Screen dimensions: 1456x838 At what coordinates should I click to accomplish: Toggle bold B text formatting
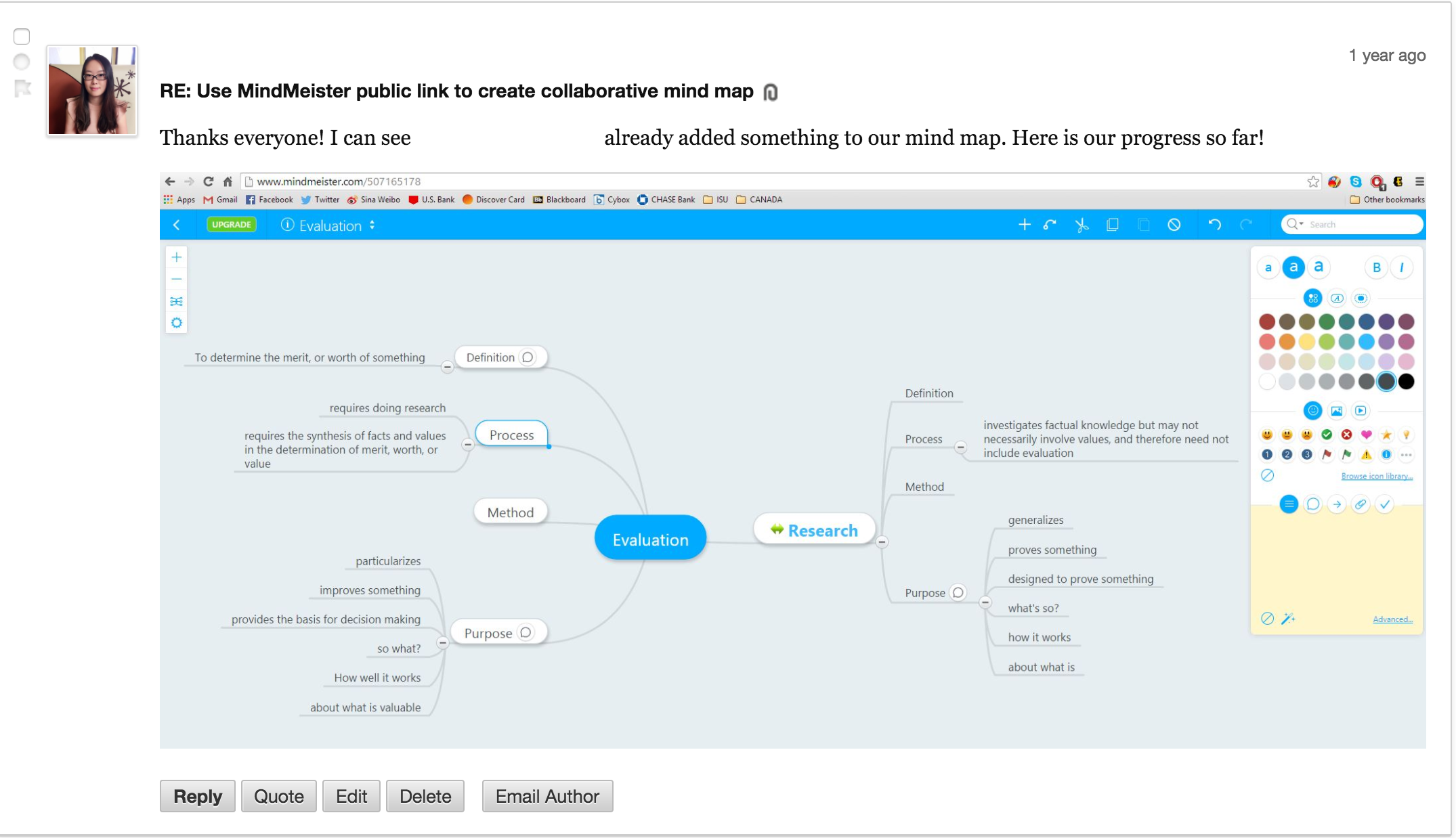click(x=1376, y=267)
